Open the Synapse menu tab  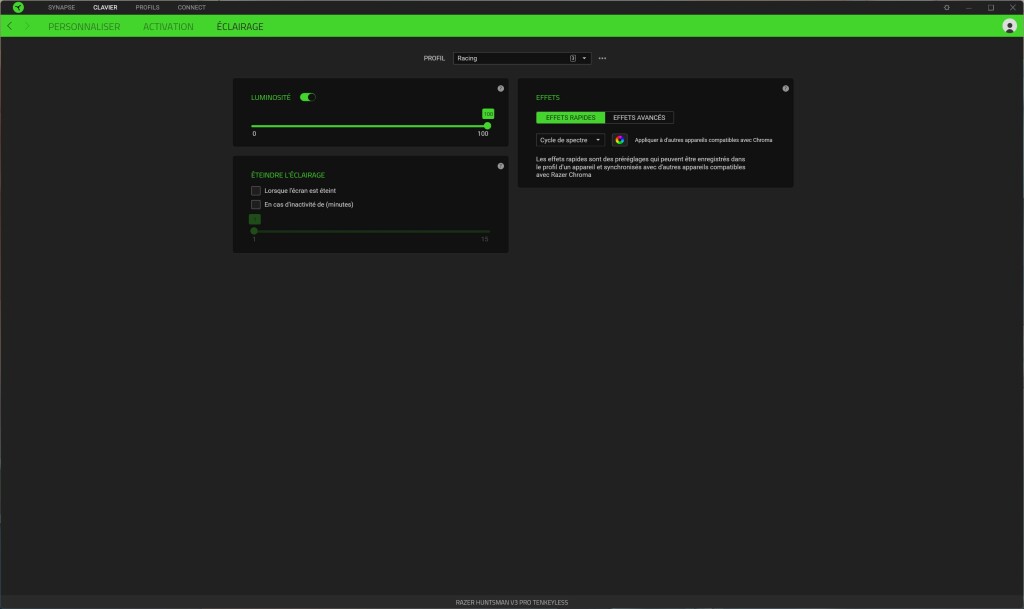pos(61,8)
